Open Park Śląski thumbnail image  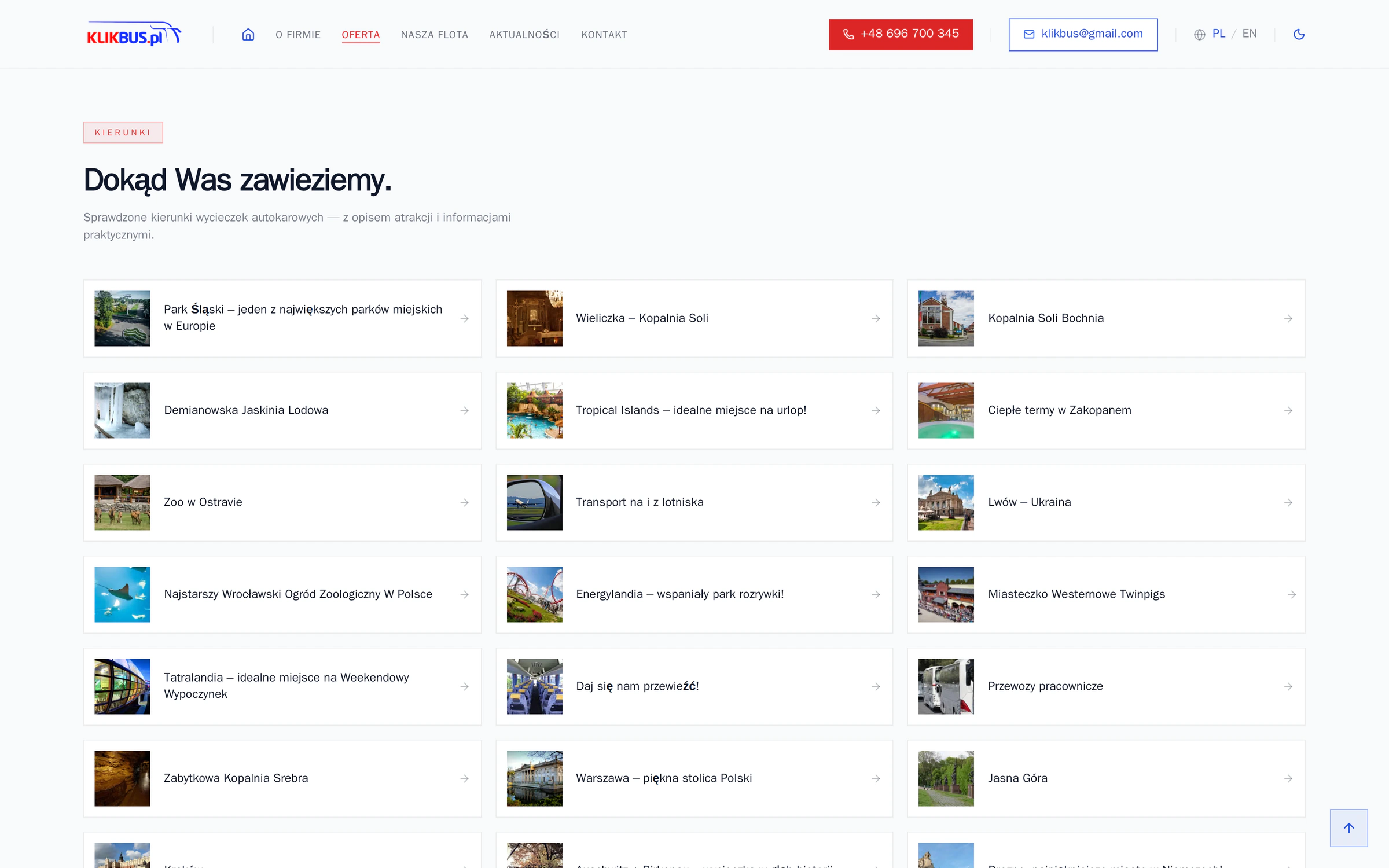tap(122, 318)
